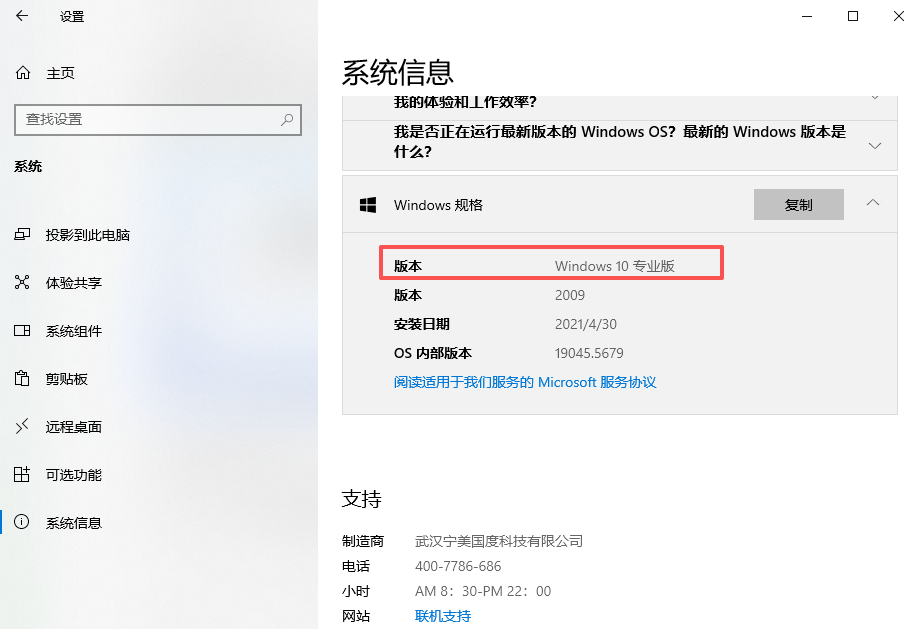Click the 支持 section heading
This screenshot has width=918, height=629.
point(362,499)
